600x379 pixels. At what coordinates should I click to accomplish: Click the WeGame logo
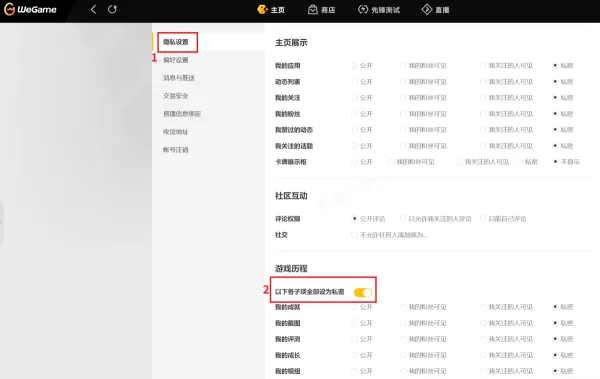coord(30,10)
